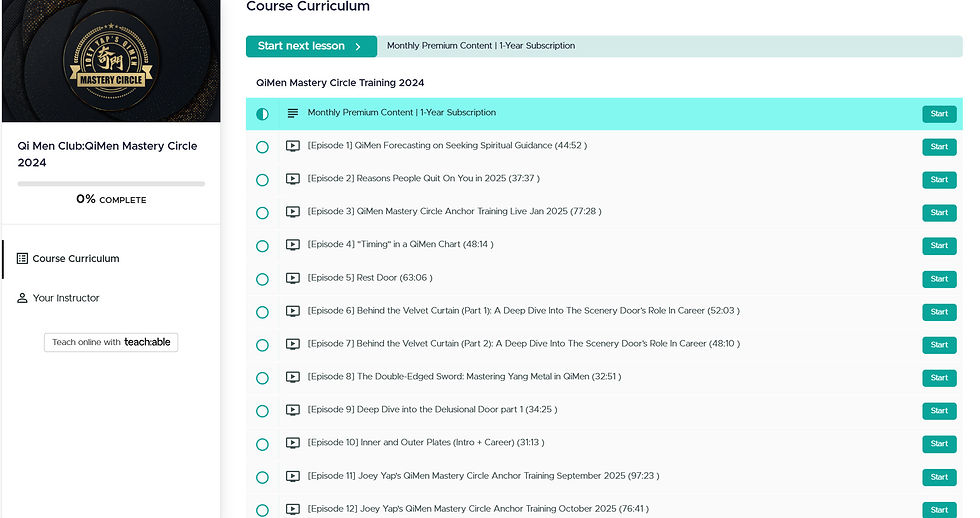Click the 0% complete progress bar
The image size is (980, 518).
point(111,184)
